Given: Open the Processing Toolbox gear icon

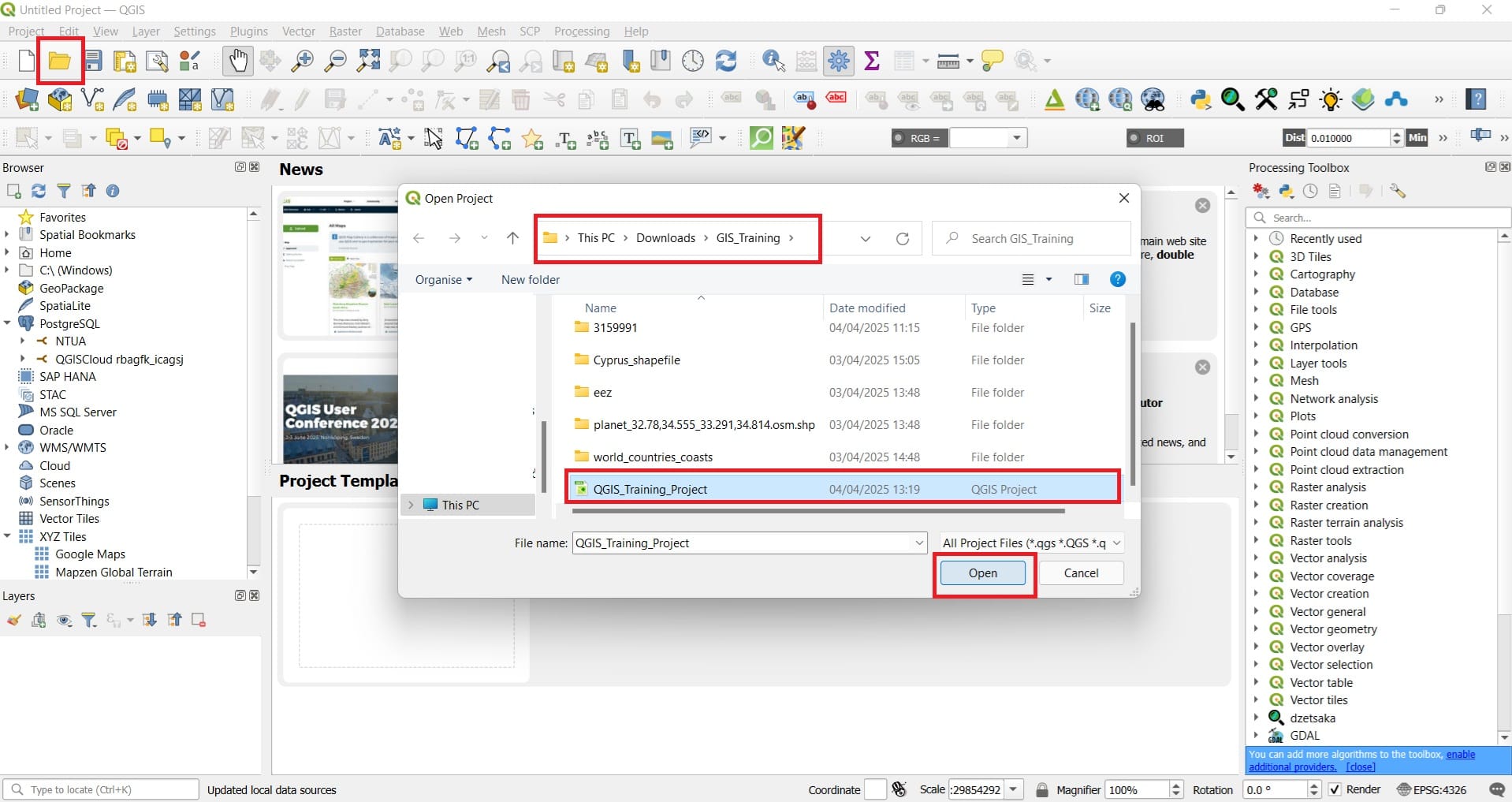Looking at the screenshot, I should tap(839, 61).
